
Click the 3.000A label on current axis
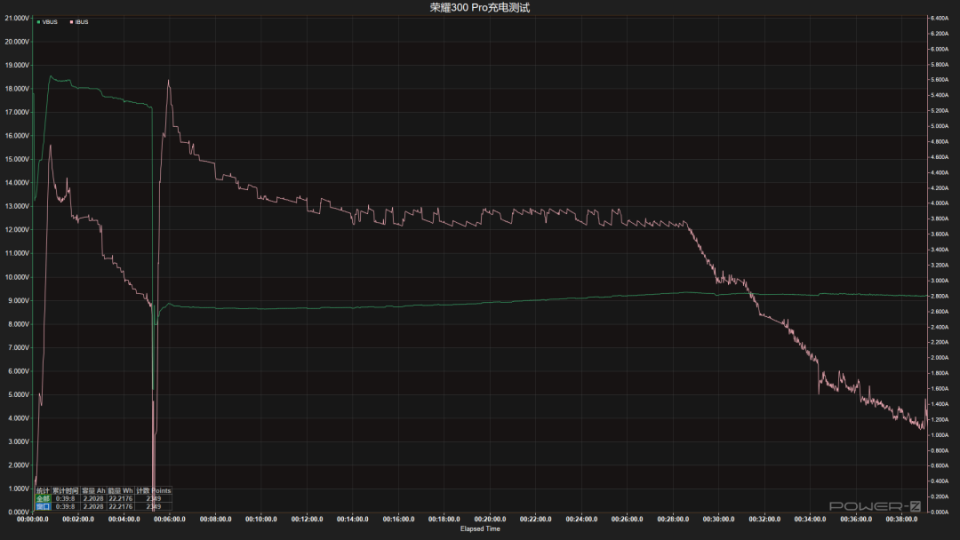pos(939,280)
